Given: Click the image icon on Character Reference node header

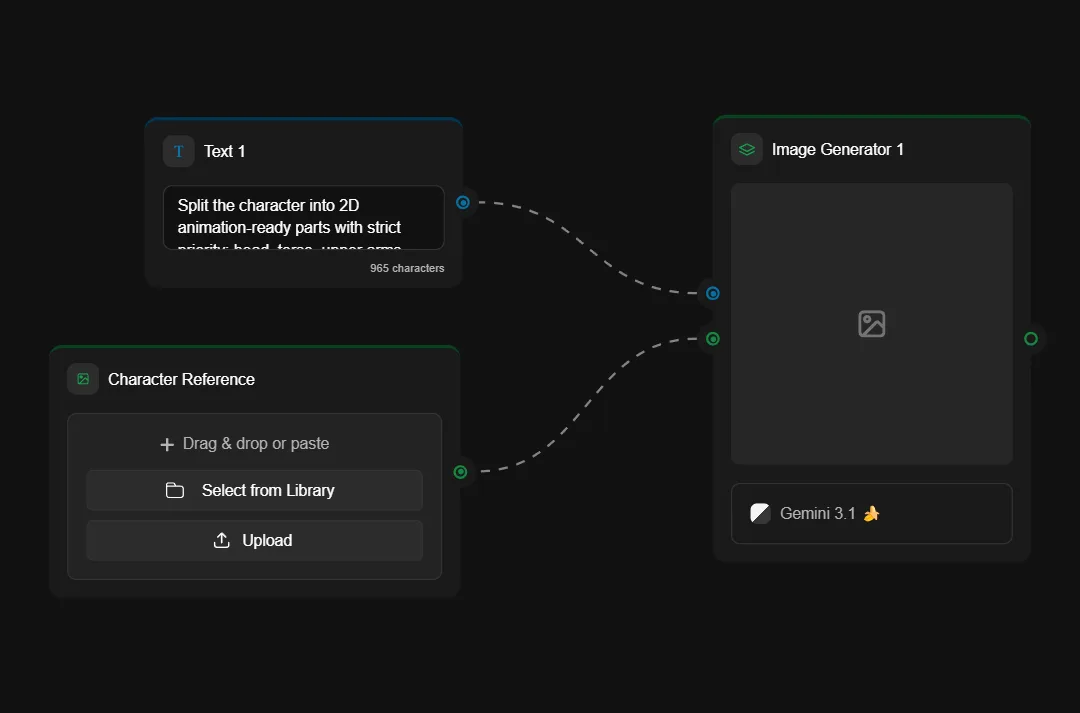Looking at the screenshot, I should coord(81,379).
